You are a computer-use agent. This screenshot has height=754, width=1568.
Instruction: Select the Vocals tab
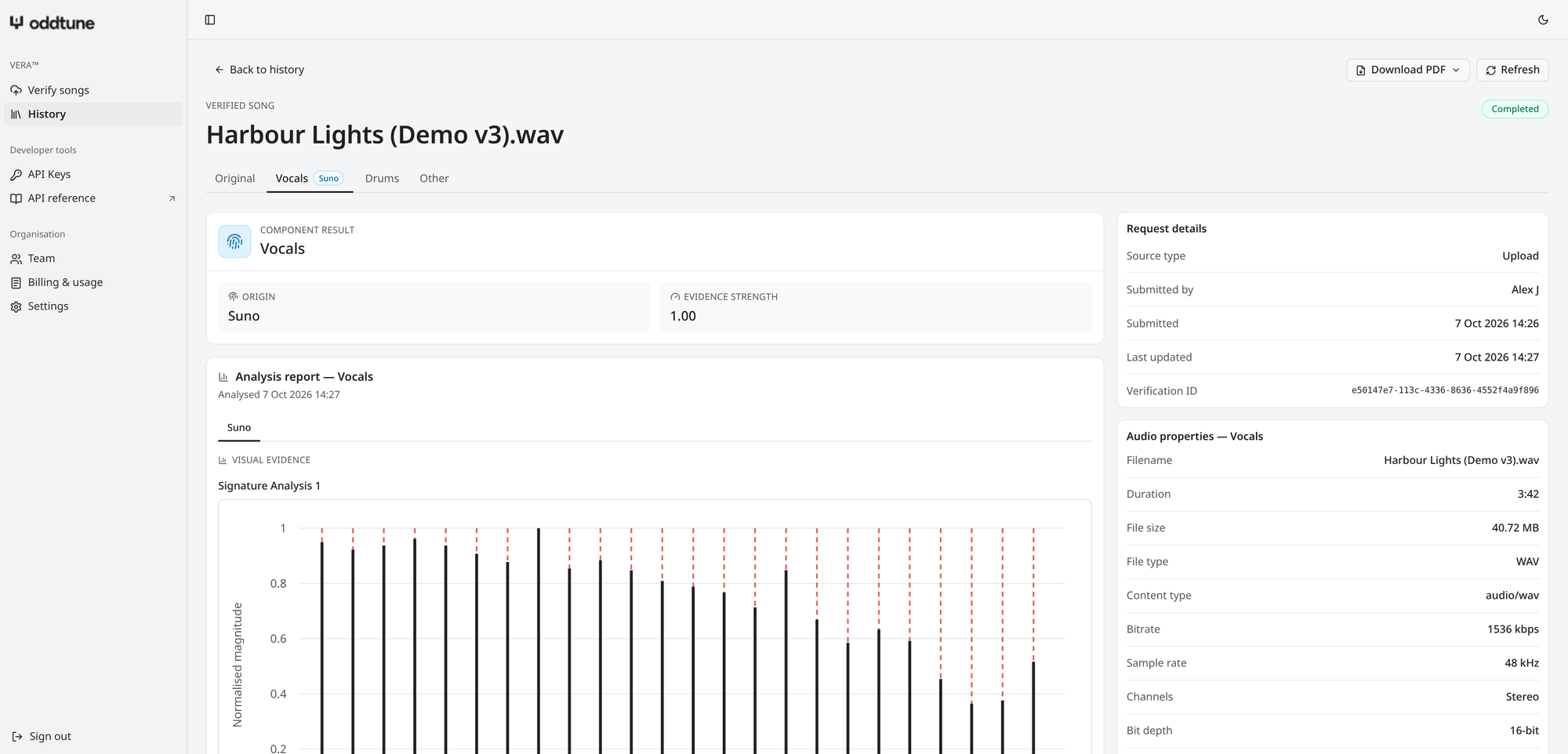pyautogui.click(x=310, y=179)
